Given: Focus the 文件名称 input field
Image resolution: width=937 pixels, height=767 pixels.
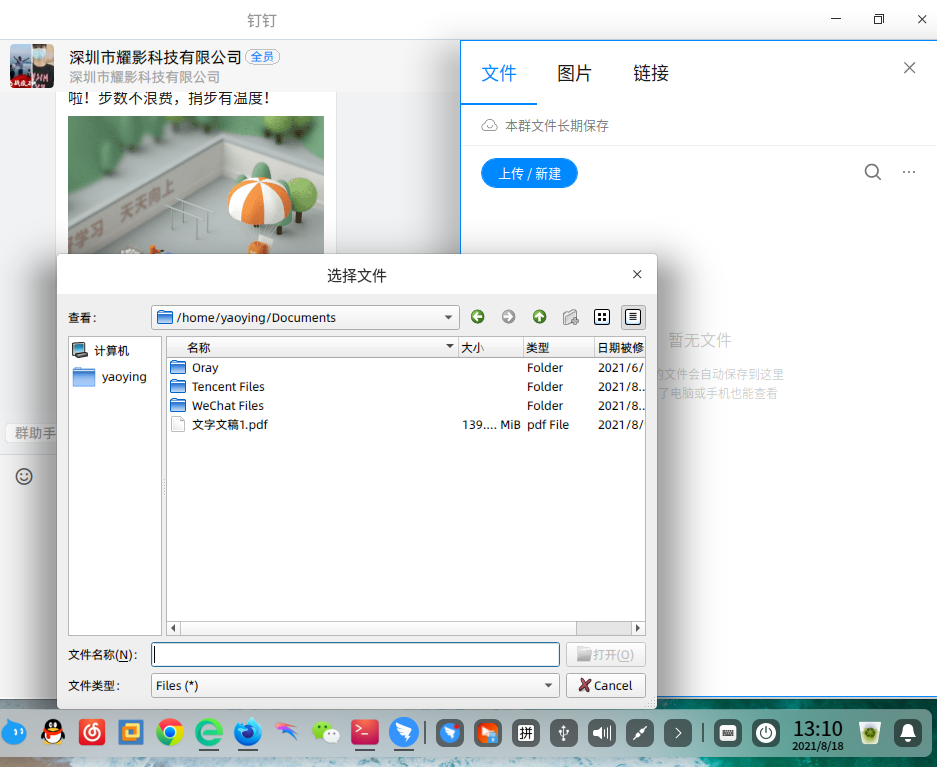Looking at the screenshot, I should [355, 655].
